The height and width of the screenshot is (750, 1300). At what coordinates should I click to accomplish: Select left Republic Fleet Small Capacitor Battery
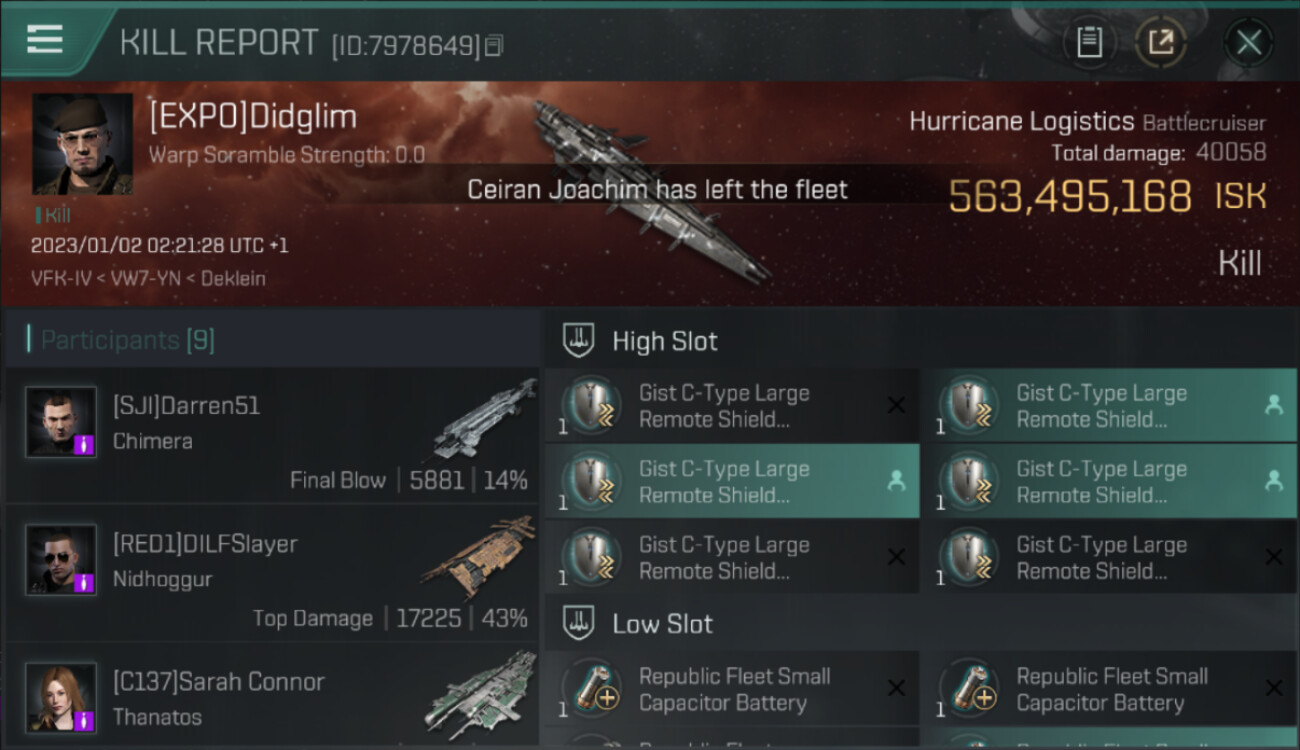point(732,689)
